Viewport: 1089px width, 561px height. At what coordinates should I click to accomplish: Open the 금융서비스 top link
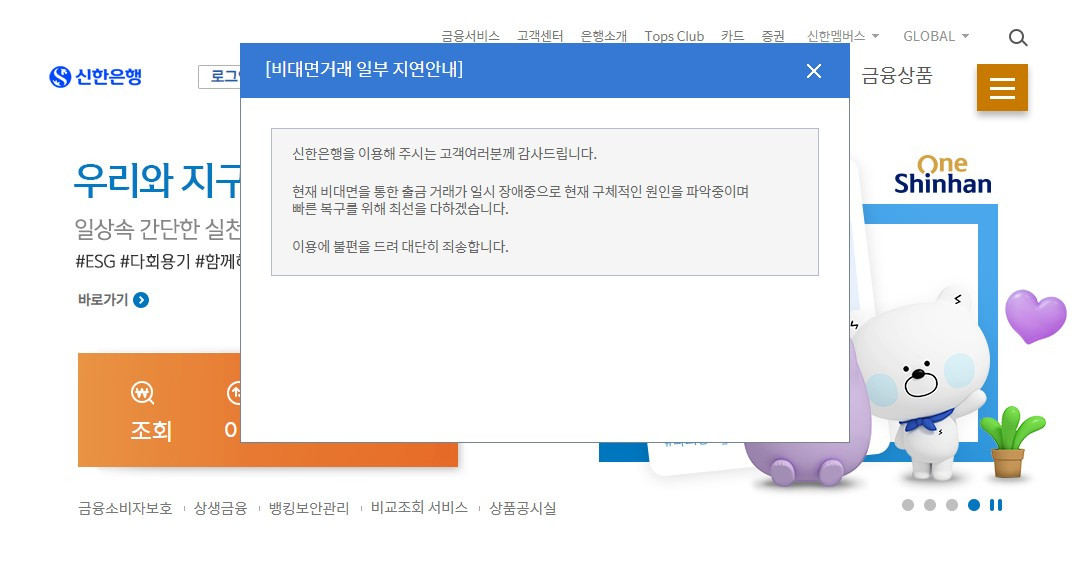(x=470, y=36)
